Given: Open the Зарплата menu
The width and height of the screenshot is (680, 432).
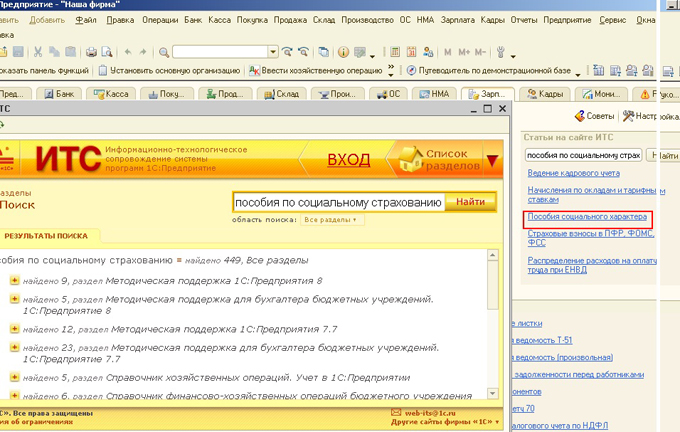Looking at the screenshot, I should coord(458,20).
